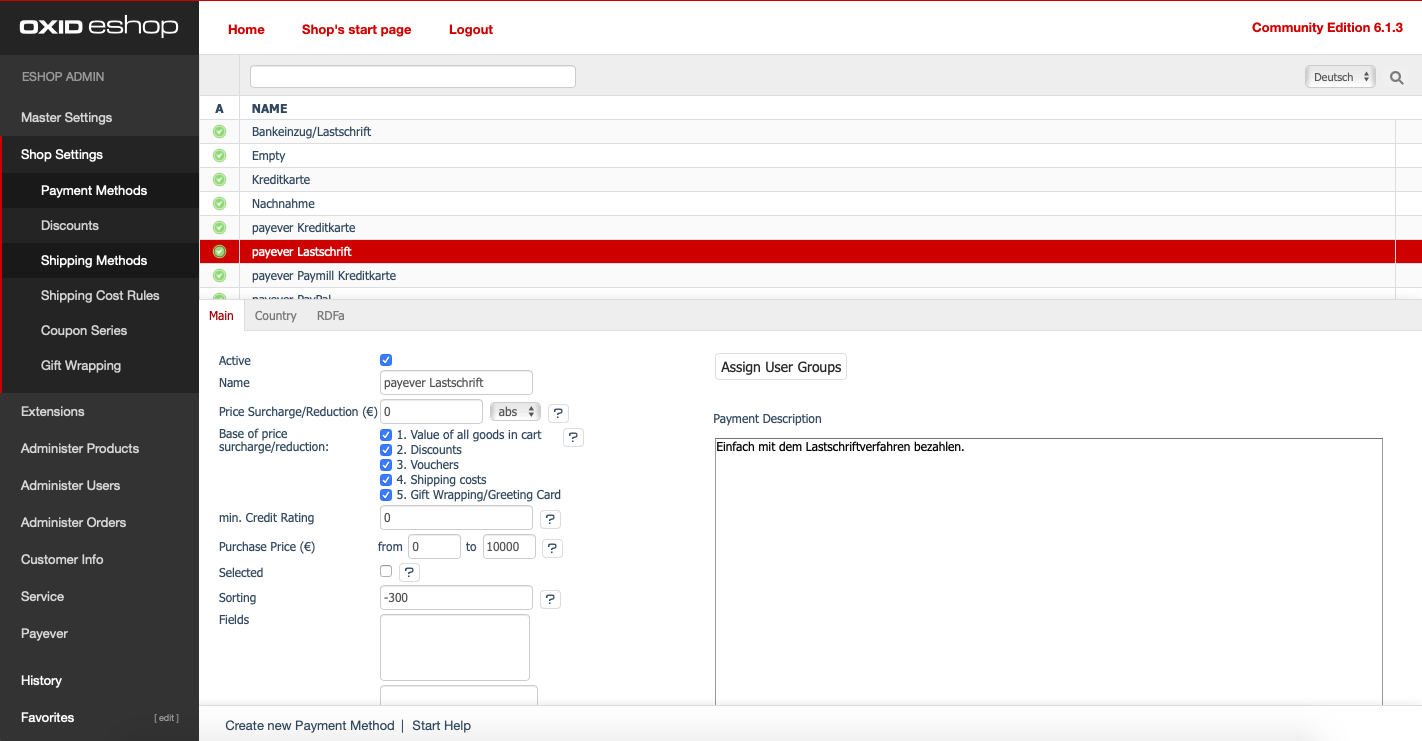The height and width of the screenshot is (741, 1422).
Task: Click active status icon for Empty row
Action: point(219,156)
